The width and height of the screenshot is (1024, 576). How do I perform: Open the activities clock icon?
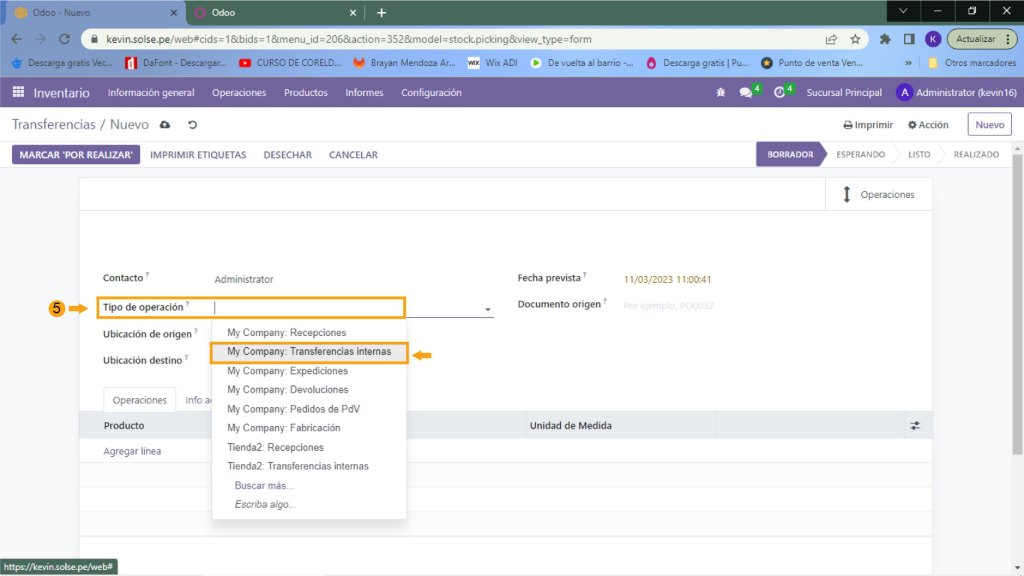point(779,93)
